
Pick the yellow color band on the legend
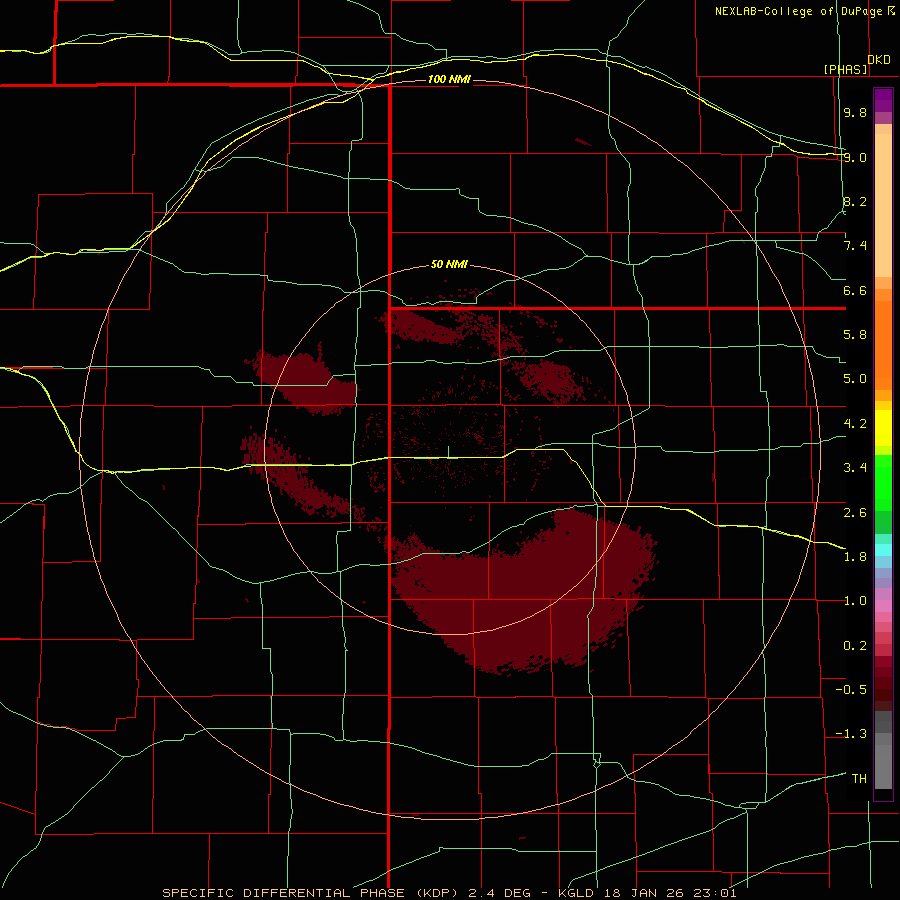click(x=883, y=428)
